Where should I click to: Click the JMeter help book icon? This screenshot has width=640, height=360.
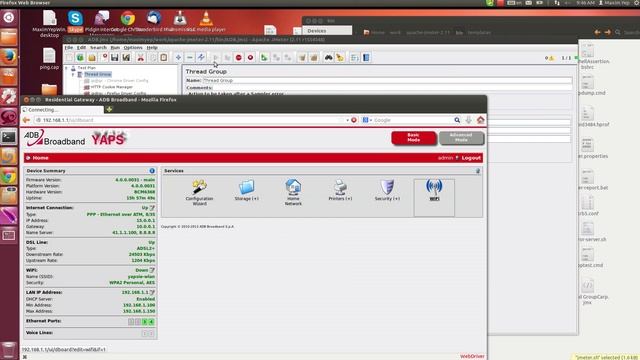pyautogui.click(x=366, y=58)
